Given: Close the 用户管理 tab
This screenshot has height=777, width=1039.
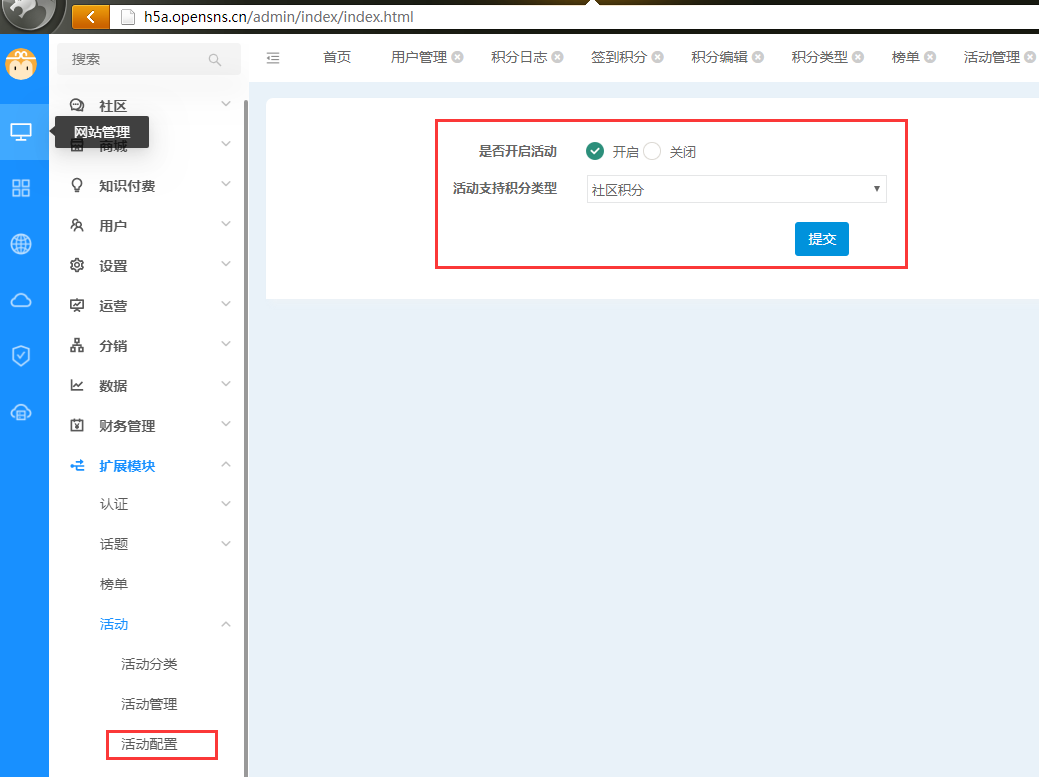Looking at the screenshot, I should pyautogui.click(x=458, y=57).
